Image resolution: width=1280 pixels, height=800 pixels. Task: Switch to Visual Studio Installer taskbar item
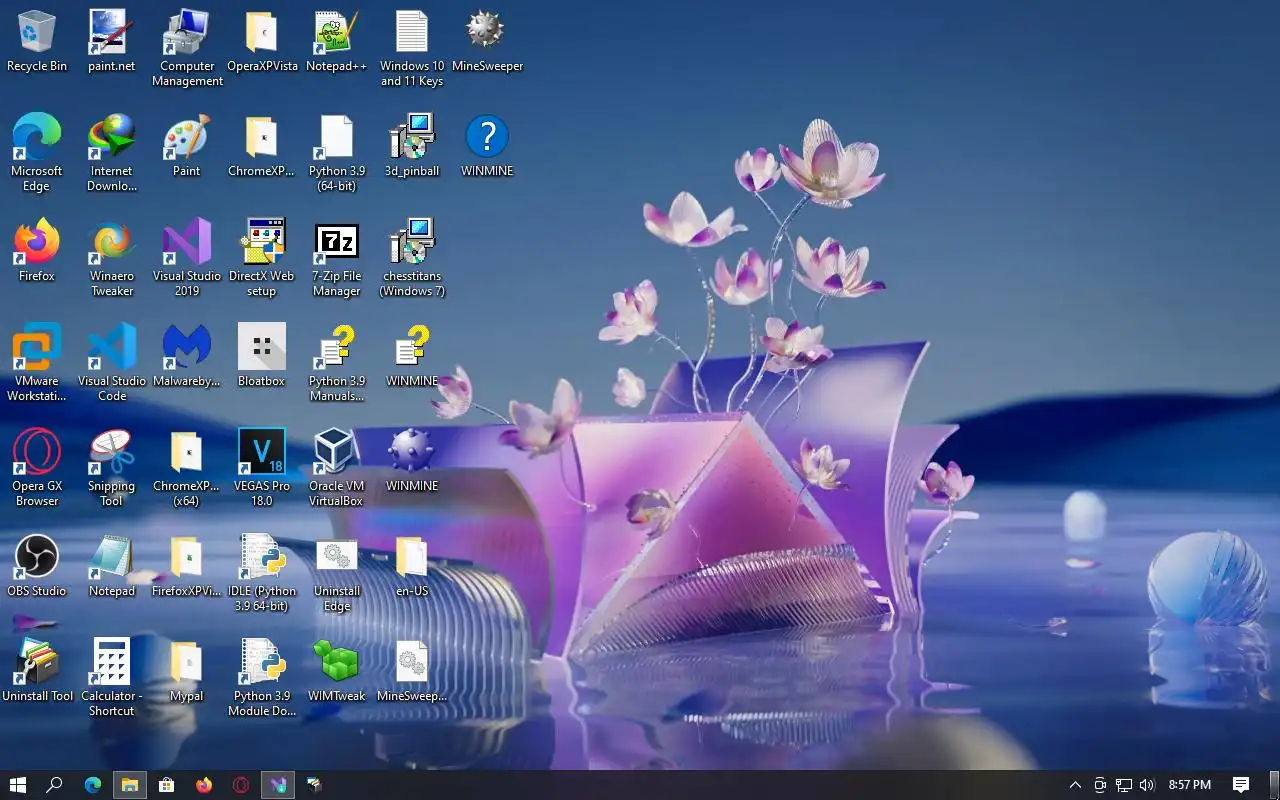pos(278,785)
